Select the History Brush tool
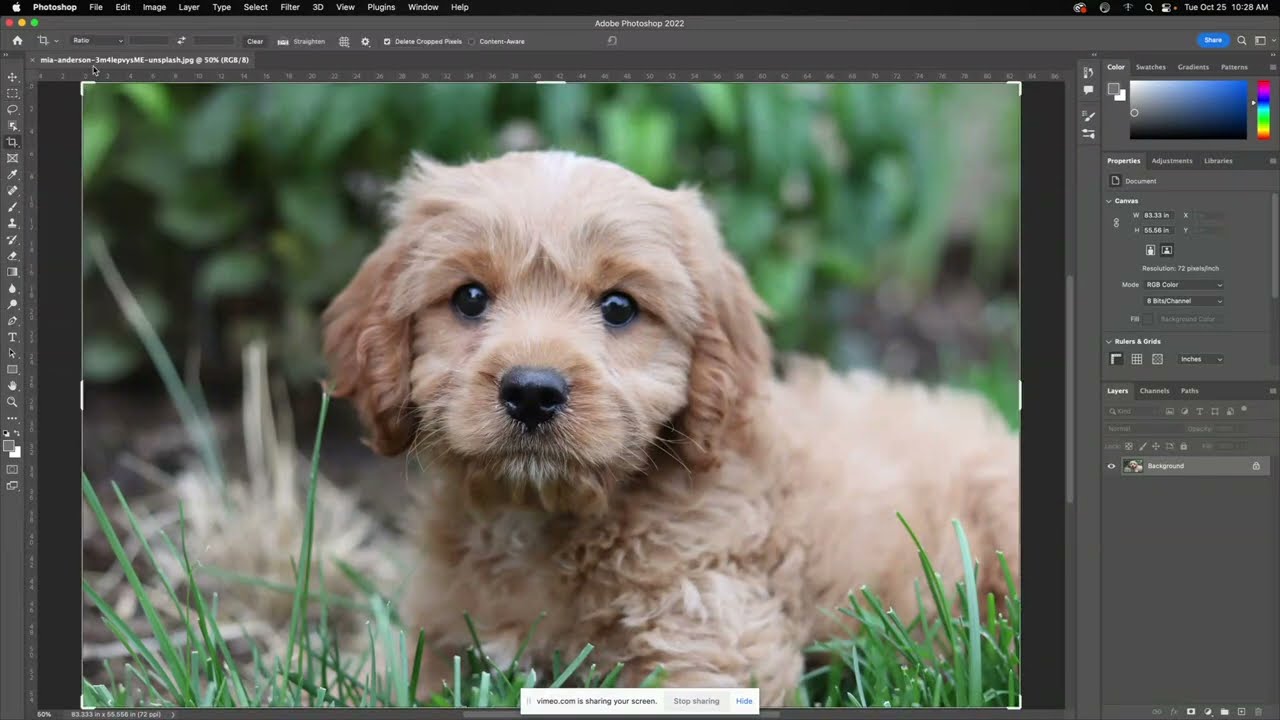This screenshot has width=1280, height=720. click(13, 240)
